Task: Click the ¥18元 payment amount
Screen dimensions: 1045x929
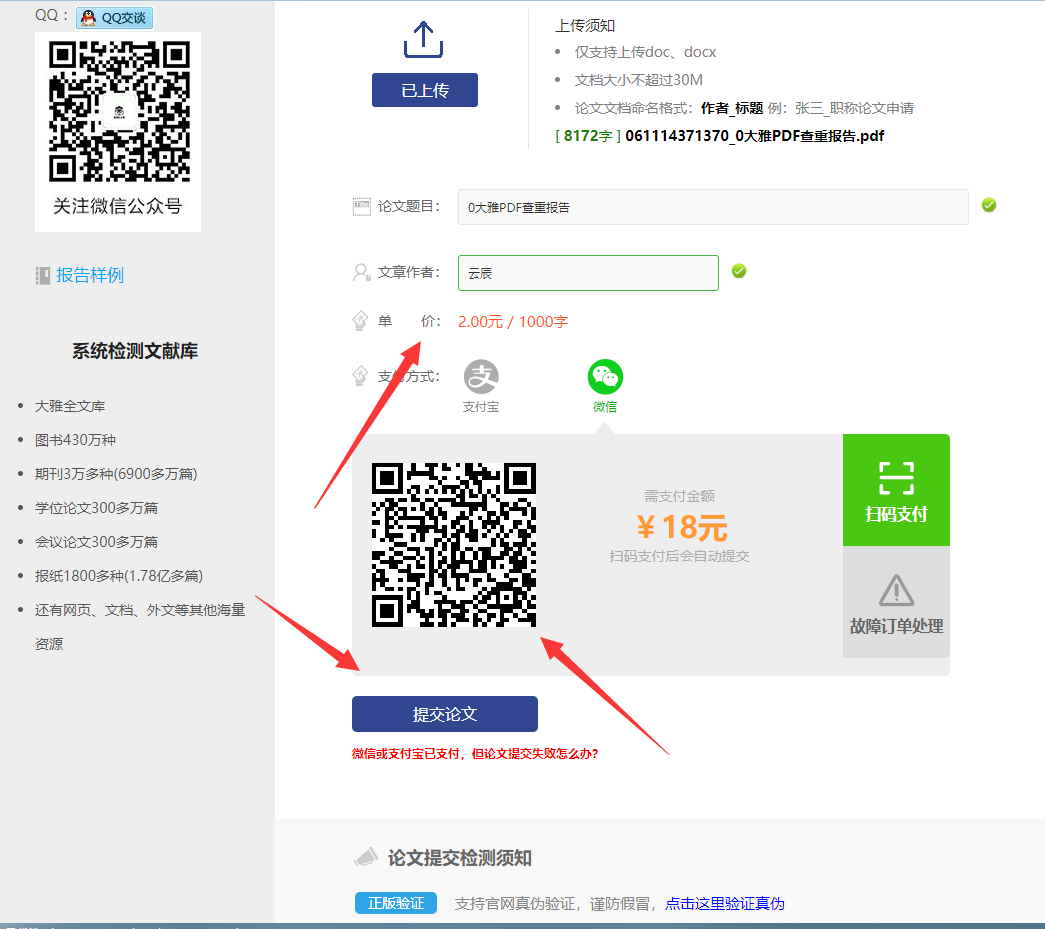Action: point(681,528)
